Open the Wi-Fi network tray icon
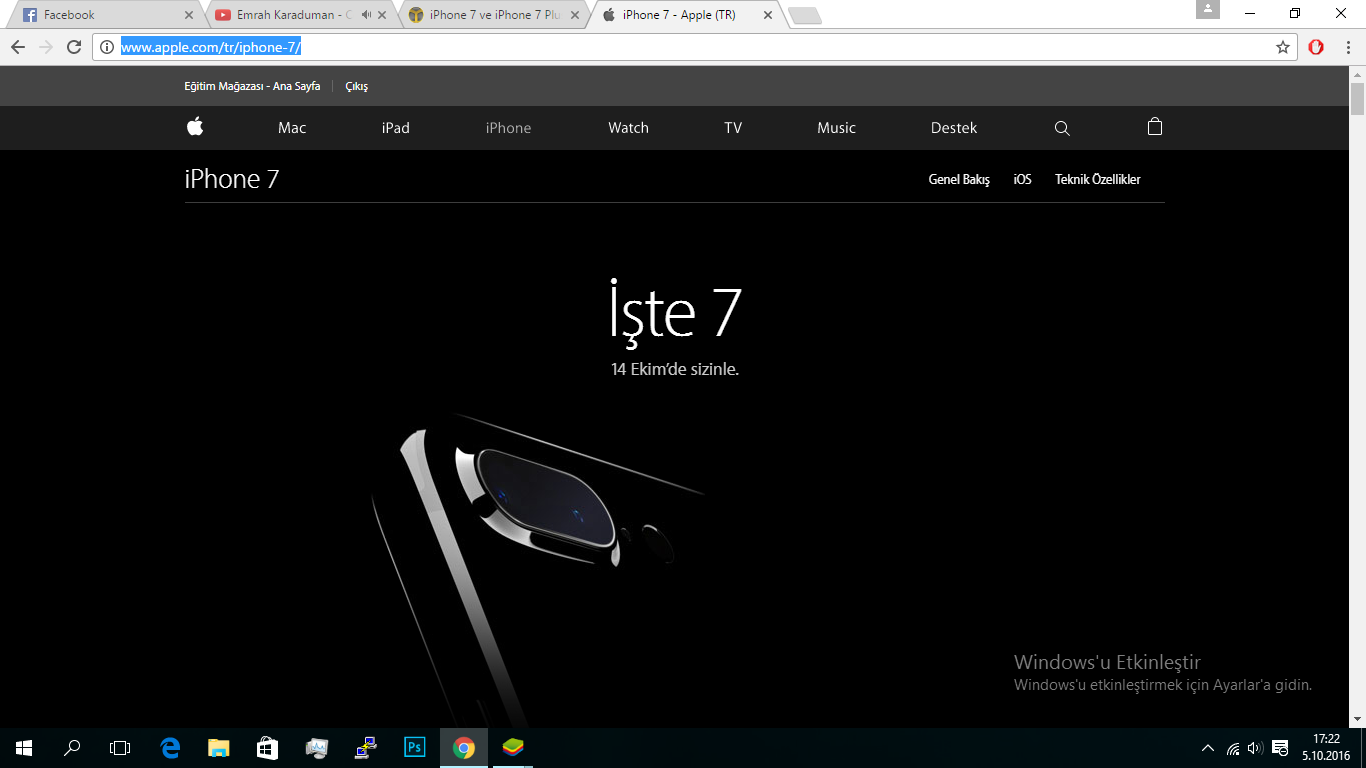The width and height of the screenshot is (1366, 768). coord(1233,748)
